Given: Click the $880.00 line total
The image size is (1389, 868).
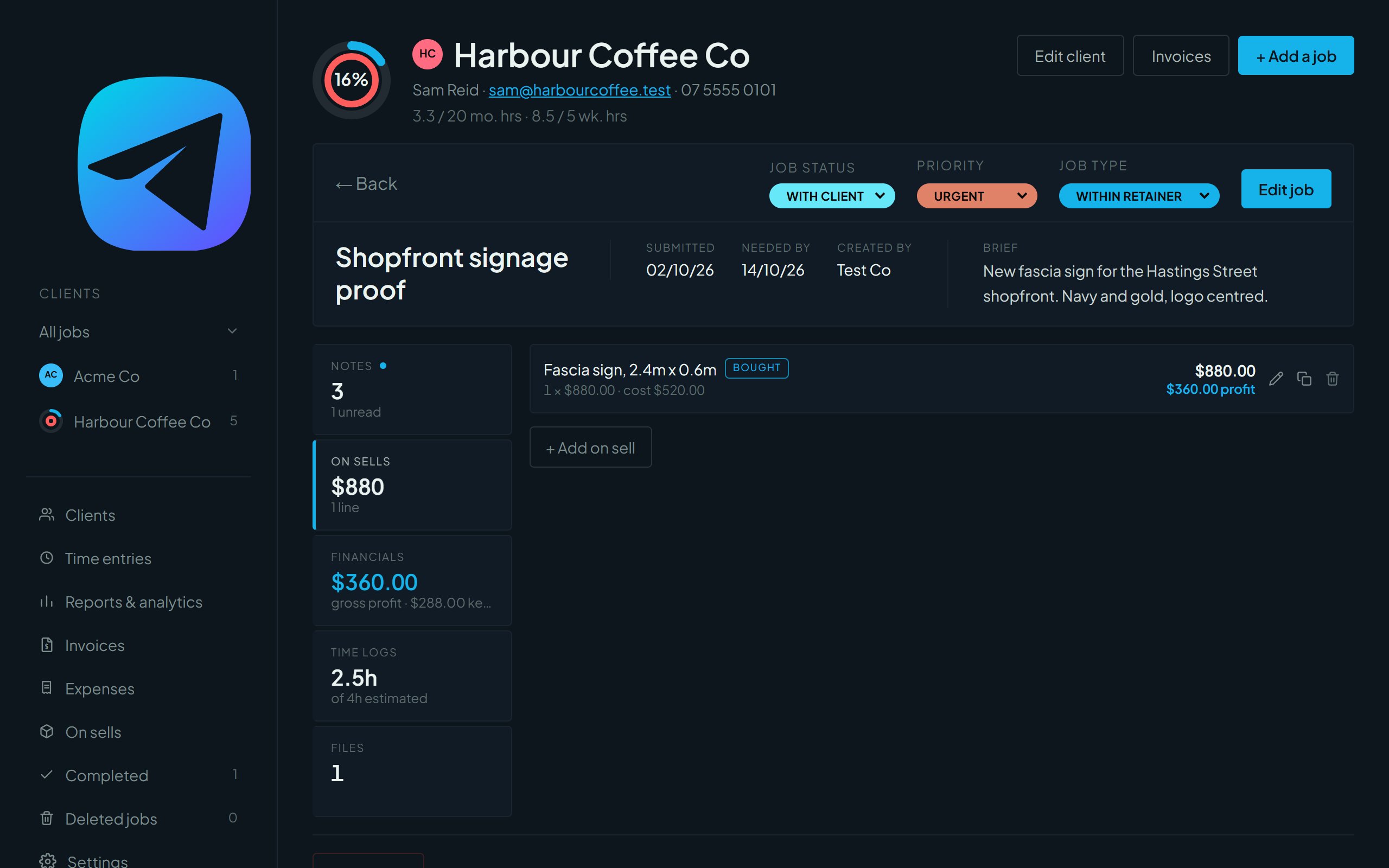Looking at the screenshot, I should tap(1225, 371).
